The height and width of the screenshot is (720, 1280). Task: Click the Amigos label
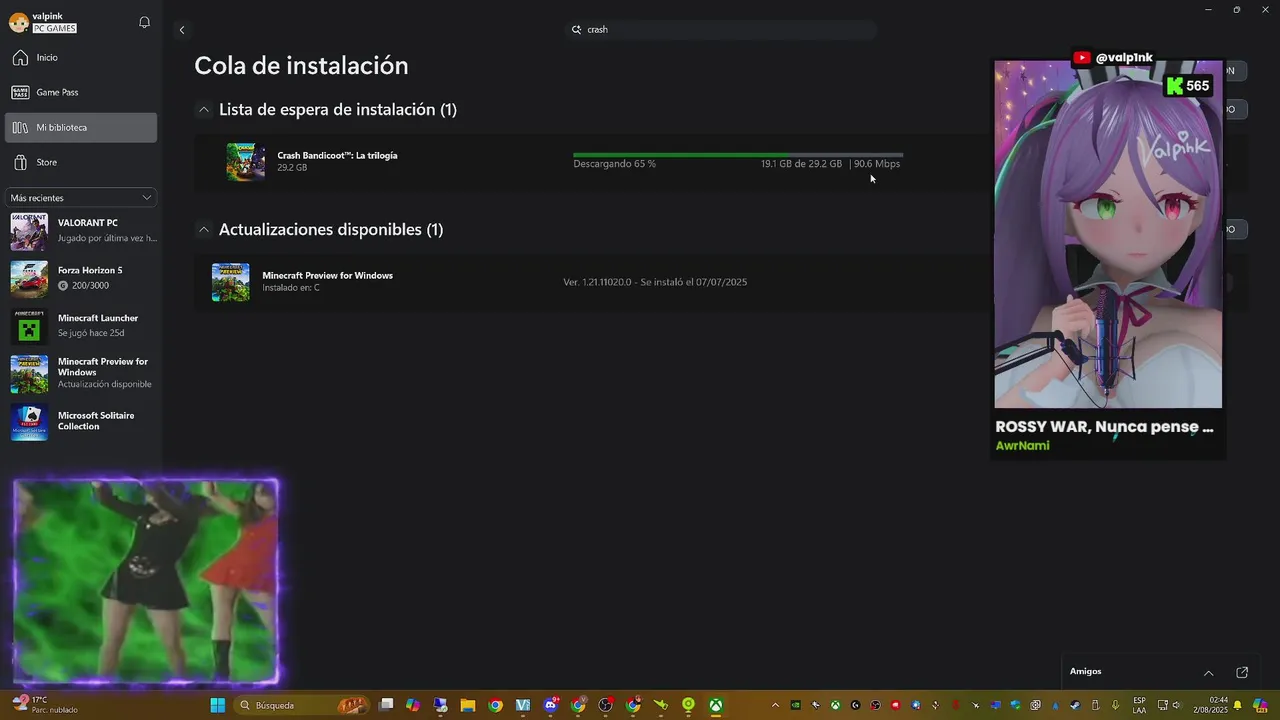[1085, 672]
